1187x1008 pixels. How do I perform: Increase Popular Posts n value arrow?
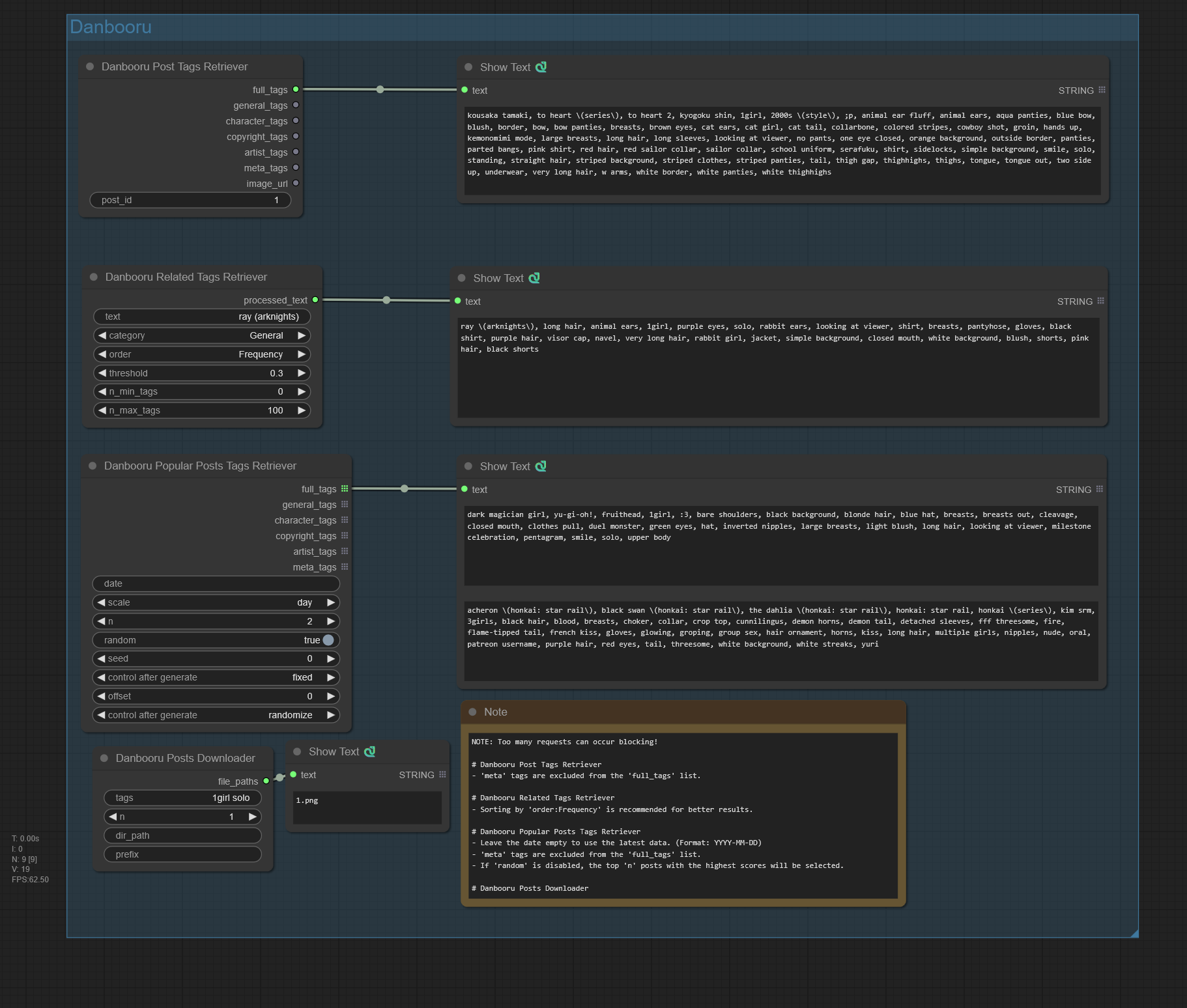(x=331, y=621)
